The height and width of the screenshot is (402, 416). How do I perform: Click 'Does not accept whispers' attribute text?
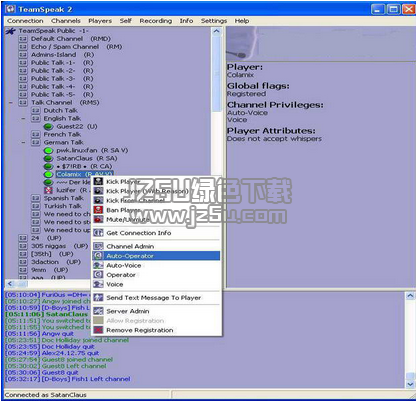click(x=274, y=139)
